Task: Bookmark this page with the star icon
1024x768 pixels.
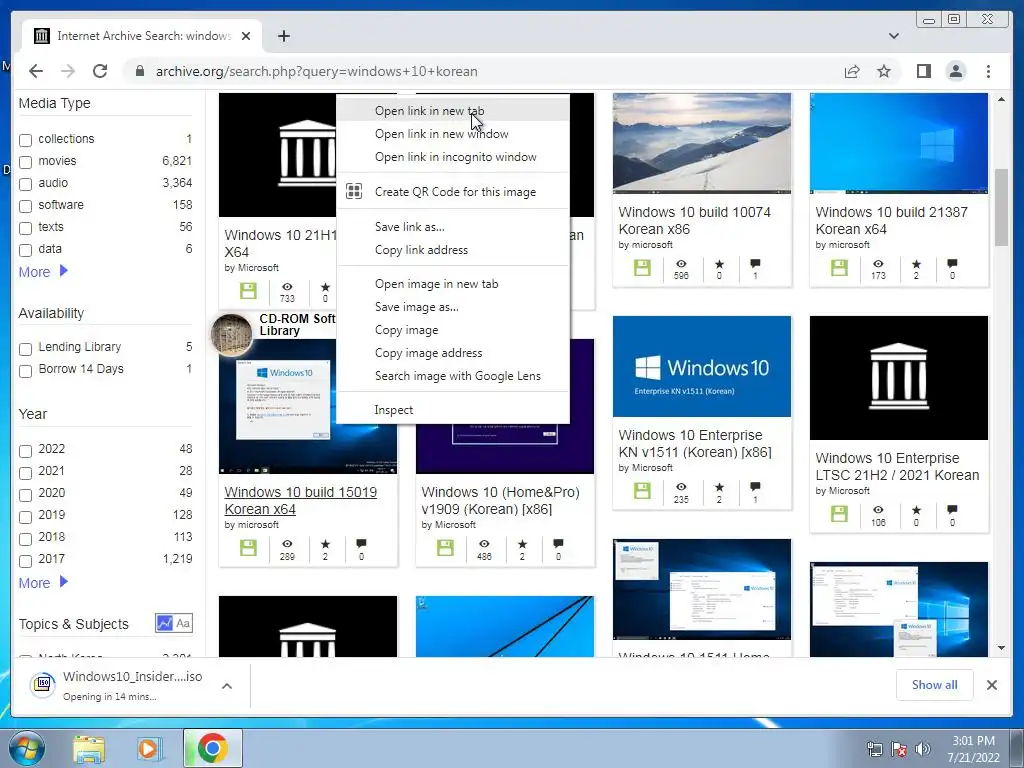Action: [x=884, y=71]
